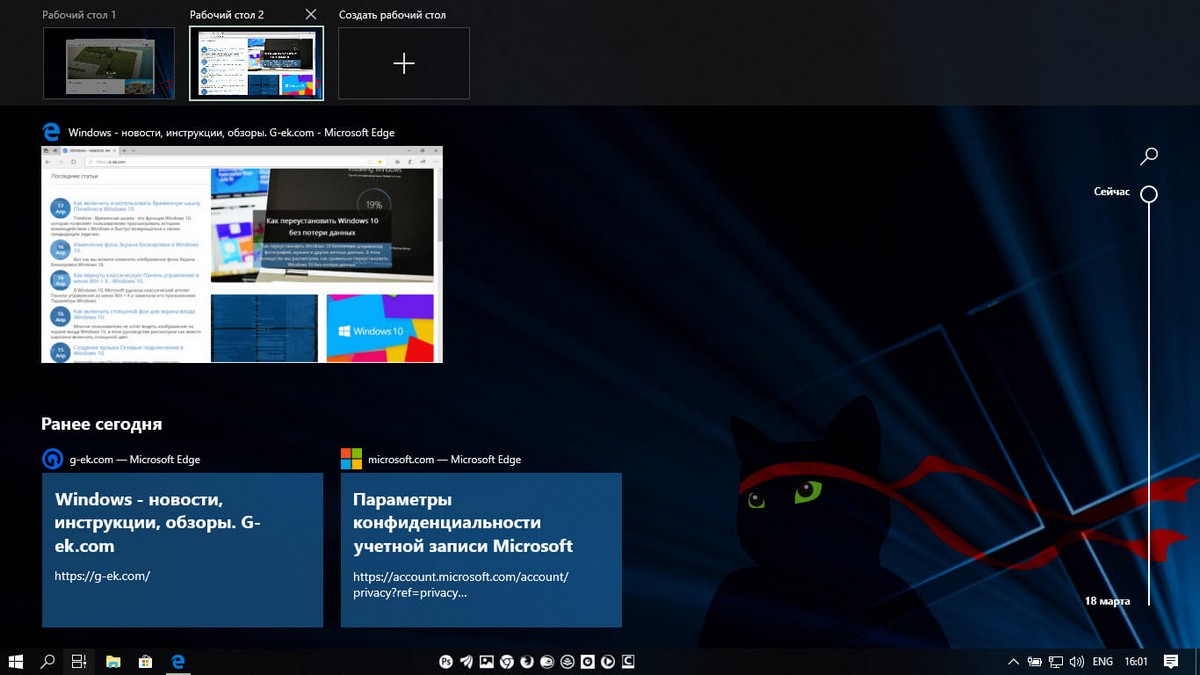The width and height of the screenshot is (1200, 675).
Task: Open the Microsoft Edge window preview
Action: 242,254
